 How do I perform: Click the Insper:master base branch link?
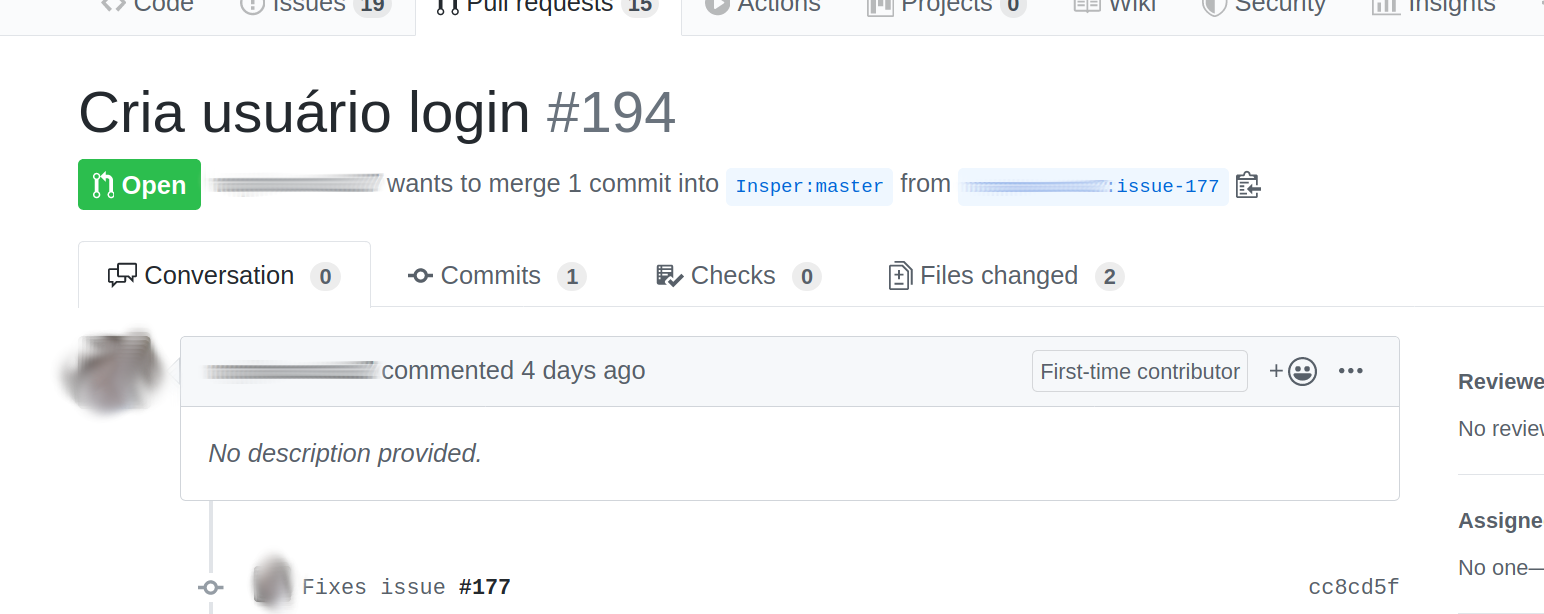[809, 186]
